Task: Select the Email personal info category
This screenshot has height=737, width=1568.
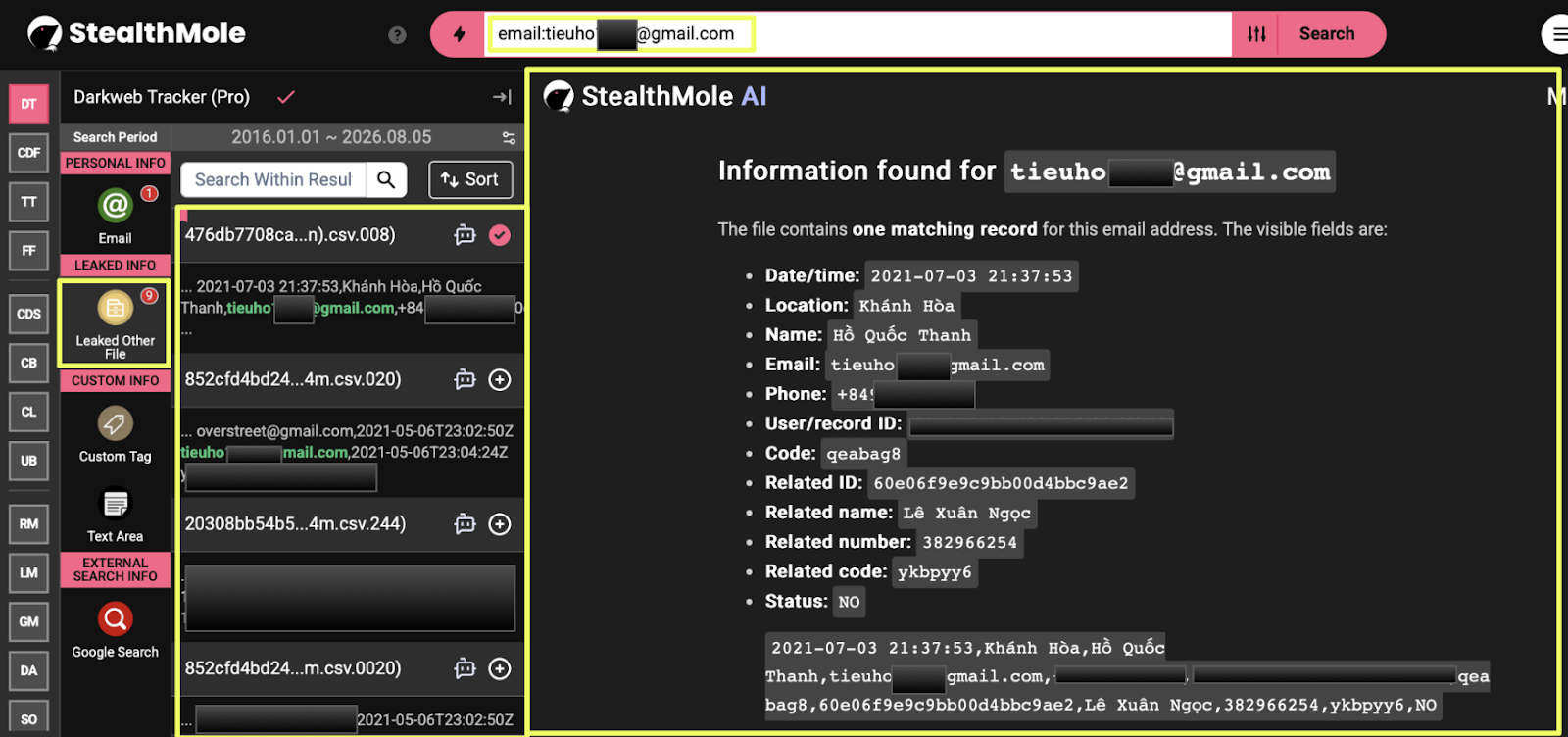Action: pyautogui.click(x=116, y=215)
